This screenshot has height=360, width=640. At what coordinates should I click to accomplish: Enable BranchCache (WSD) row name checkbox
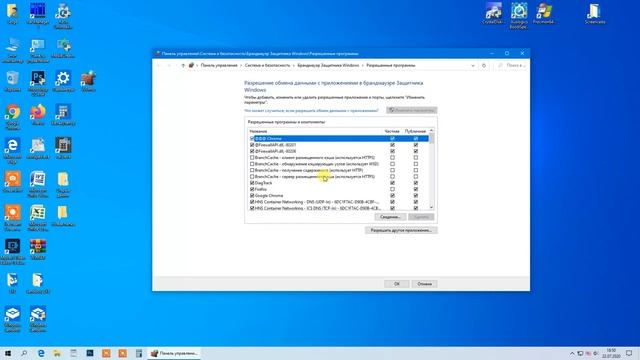click(x=252, y=164)
